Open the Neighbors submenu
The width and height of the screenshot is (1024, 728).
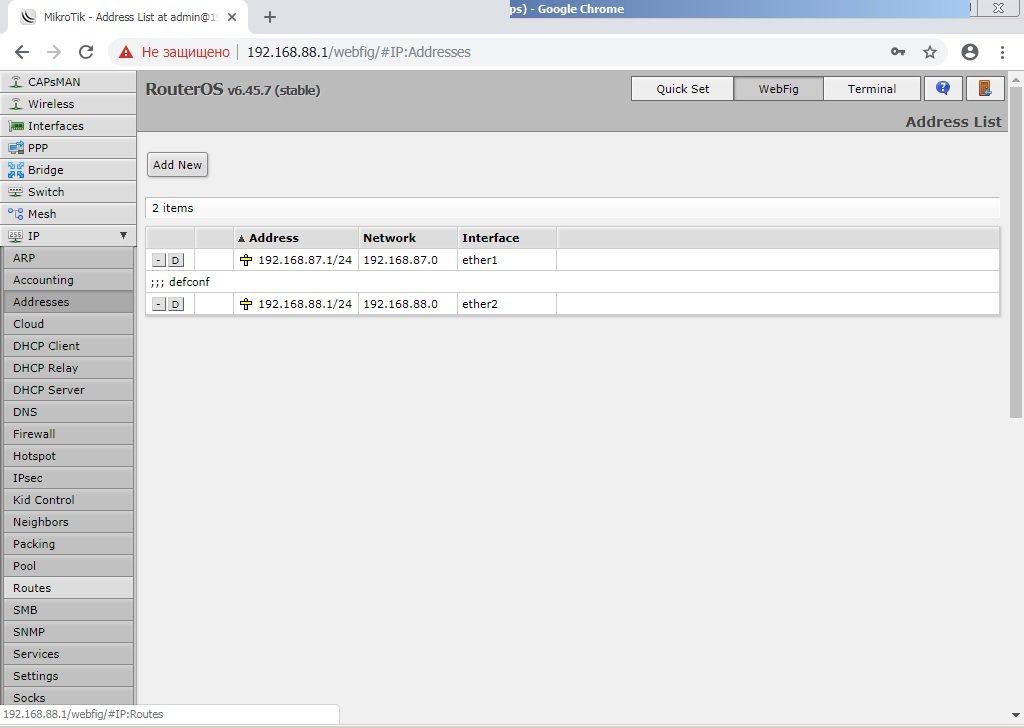[68, 522]
